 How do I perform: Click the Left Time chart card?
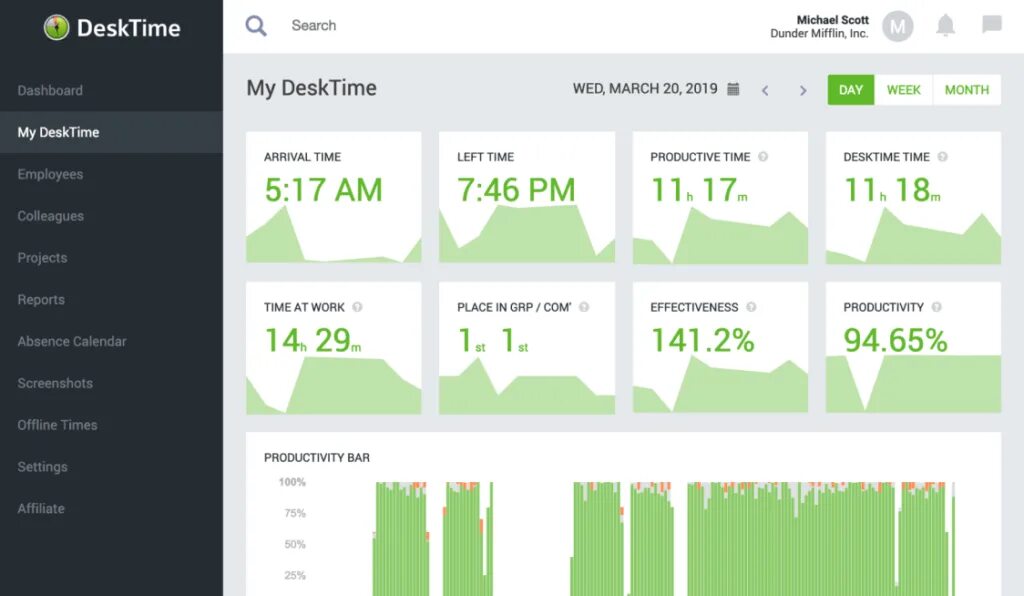click(x=527, y=197)
